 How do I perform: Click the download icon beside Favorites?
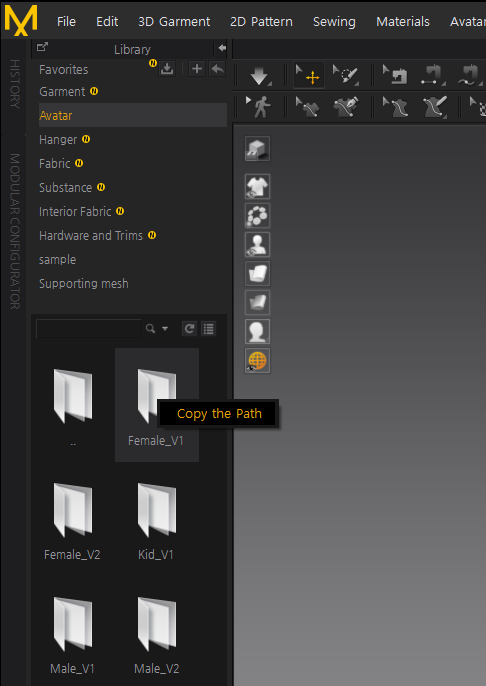(167, 69)
